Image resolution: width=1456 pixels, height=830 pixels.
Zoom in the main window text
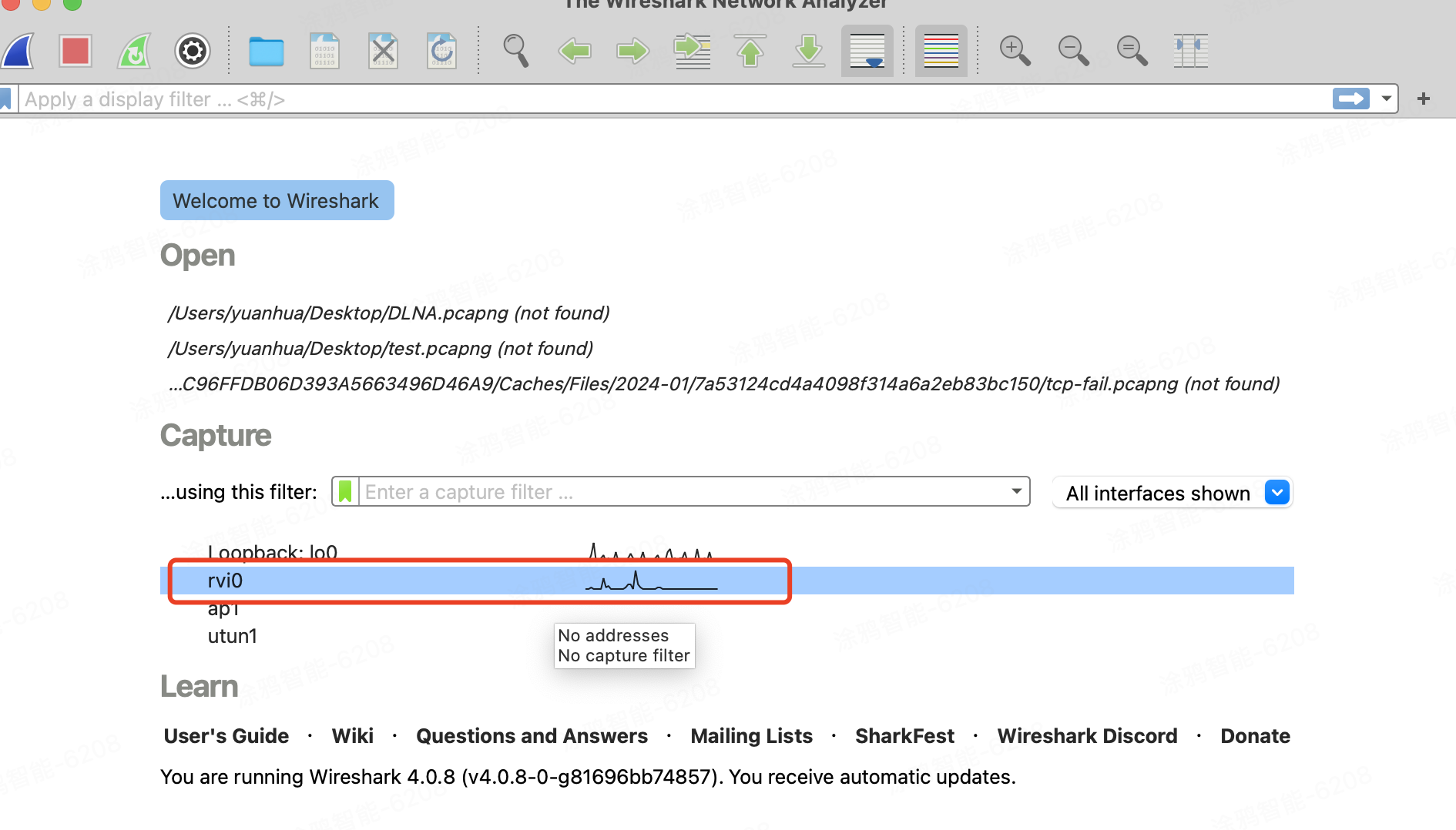(1015, 52)
